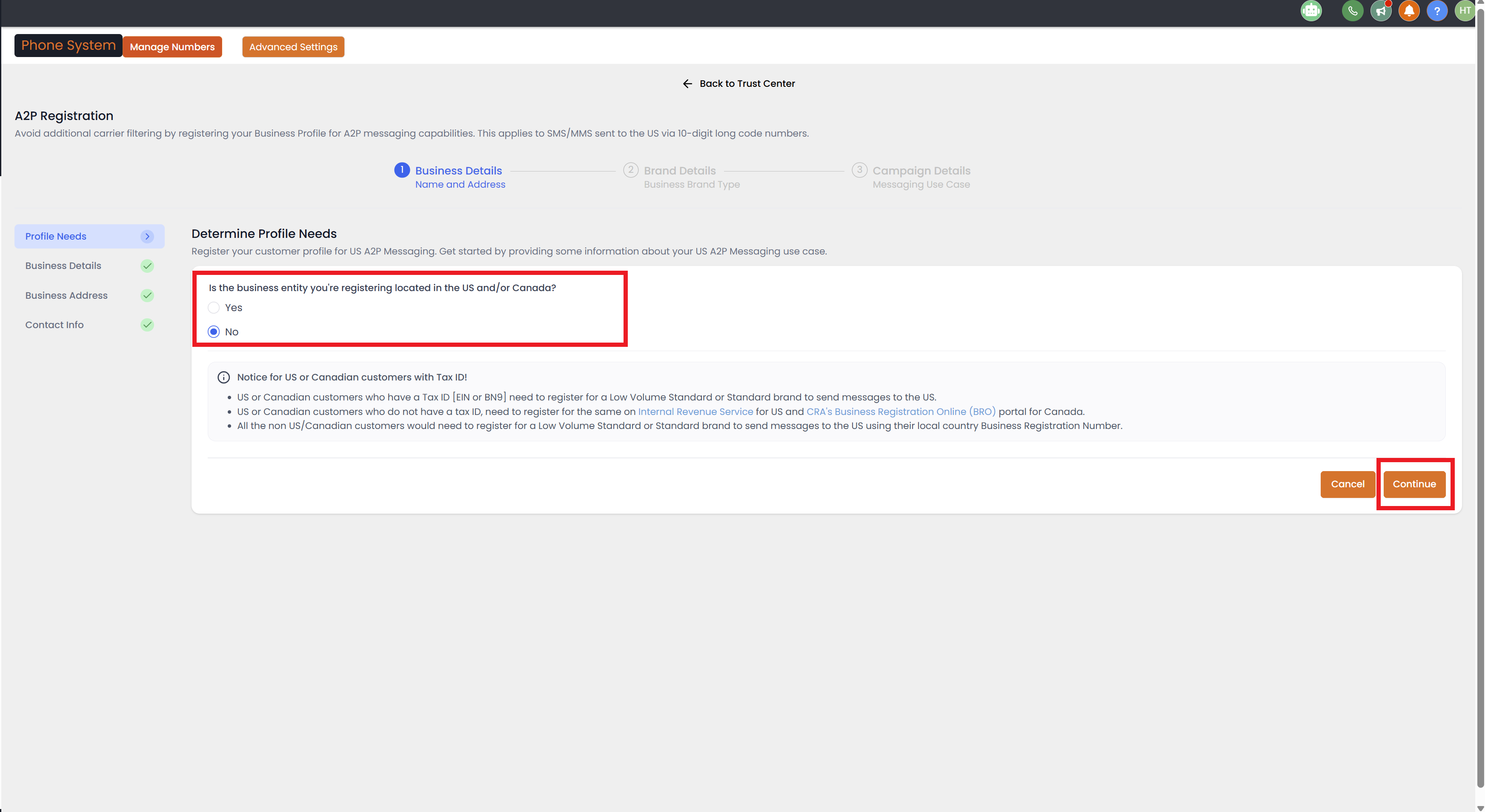Follow the Internal Revenue Service link

[695, 412]
